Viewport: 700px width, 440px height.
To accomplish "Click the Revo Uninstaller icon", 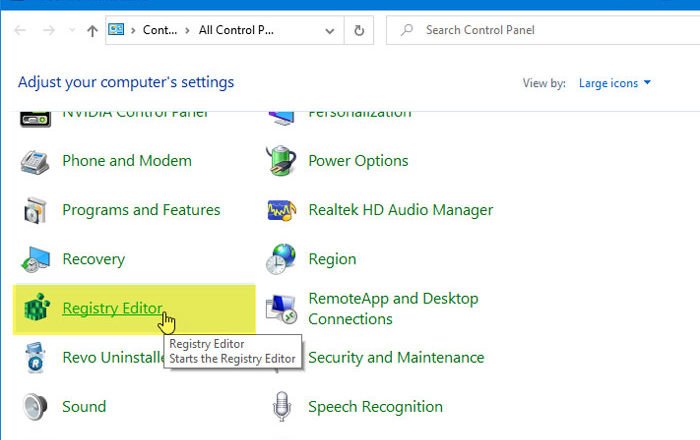I will coord(35,357).
